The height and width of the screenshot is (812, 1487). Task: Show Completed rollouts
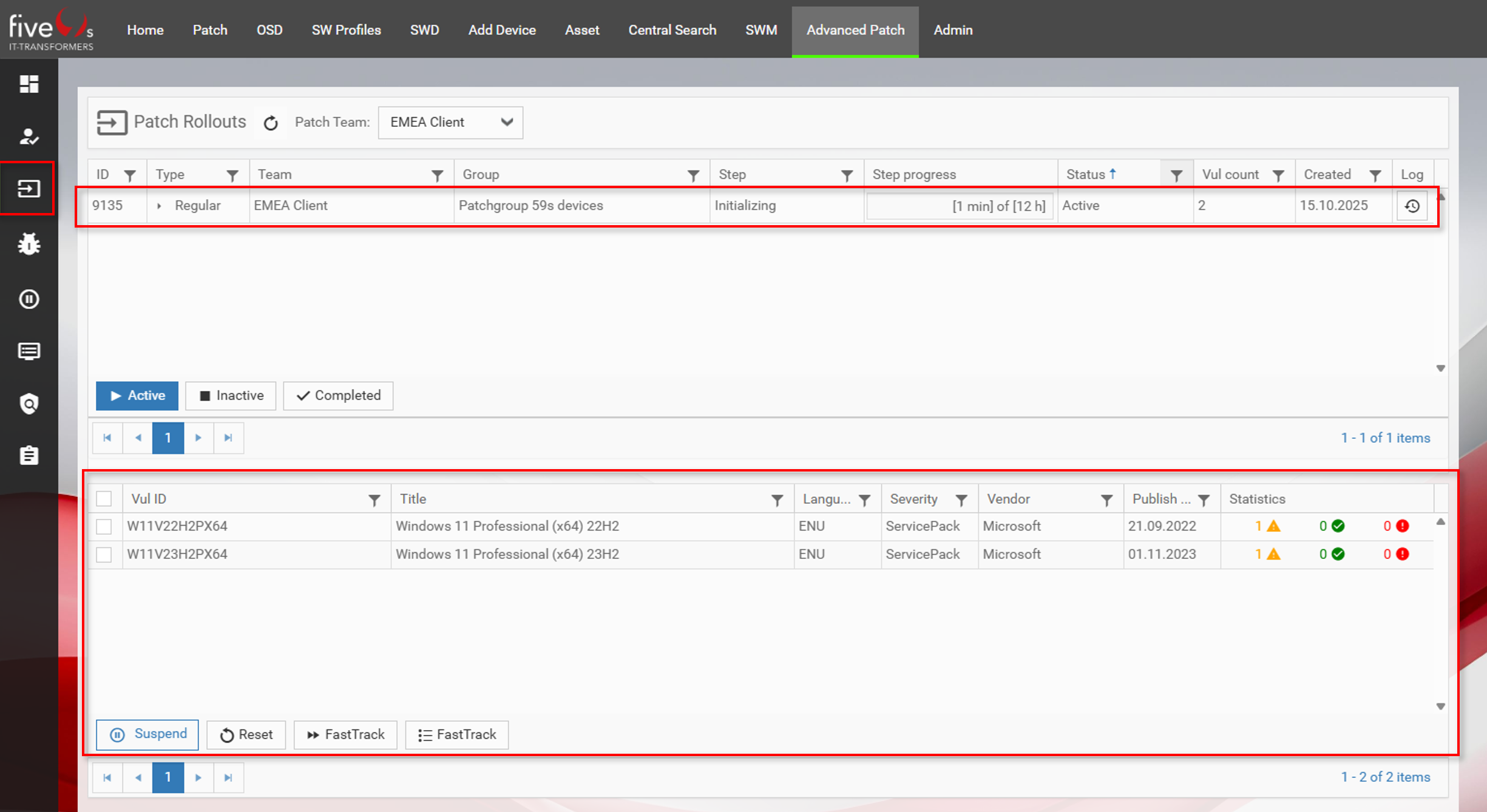(338, 396)
